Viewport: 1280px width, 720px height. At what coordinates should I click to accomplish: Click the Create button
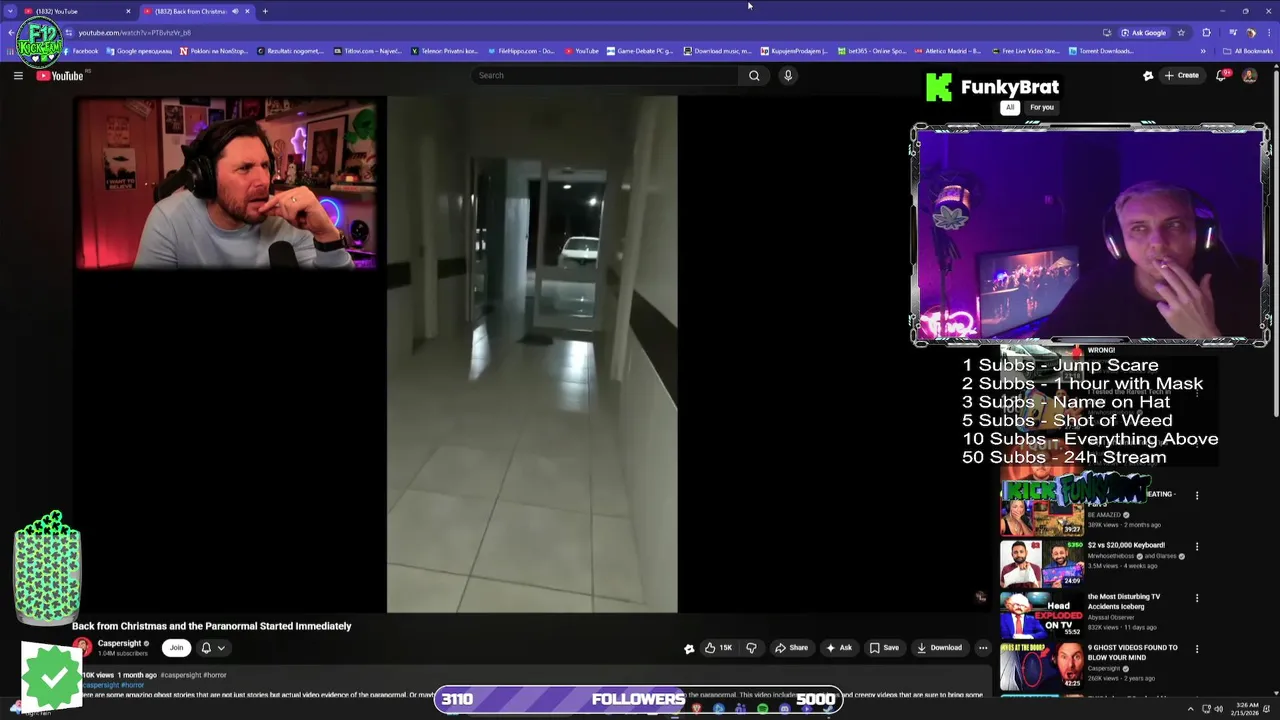[x=1181, y=75]
